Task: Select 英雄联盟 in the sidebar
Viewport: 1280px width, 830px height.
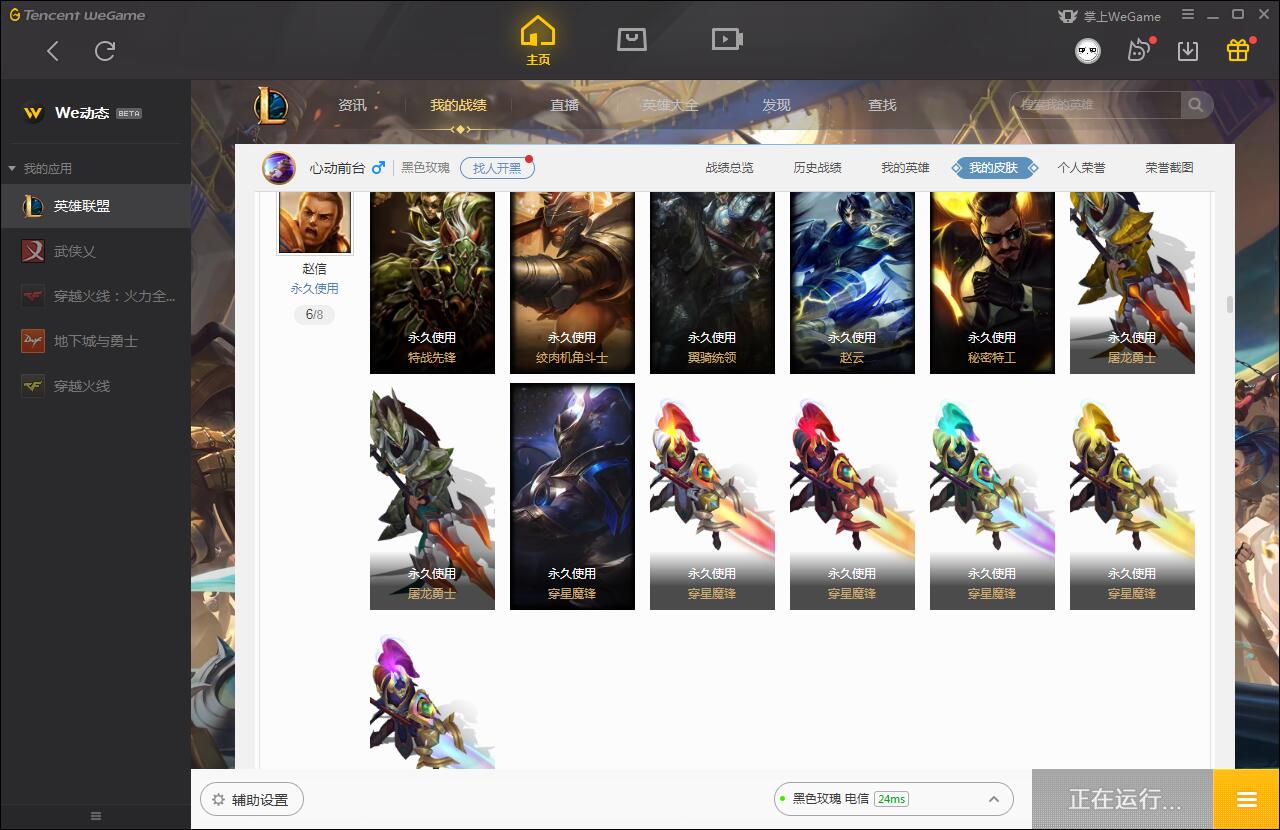Action: (x=95, y=206)
